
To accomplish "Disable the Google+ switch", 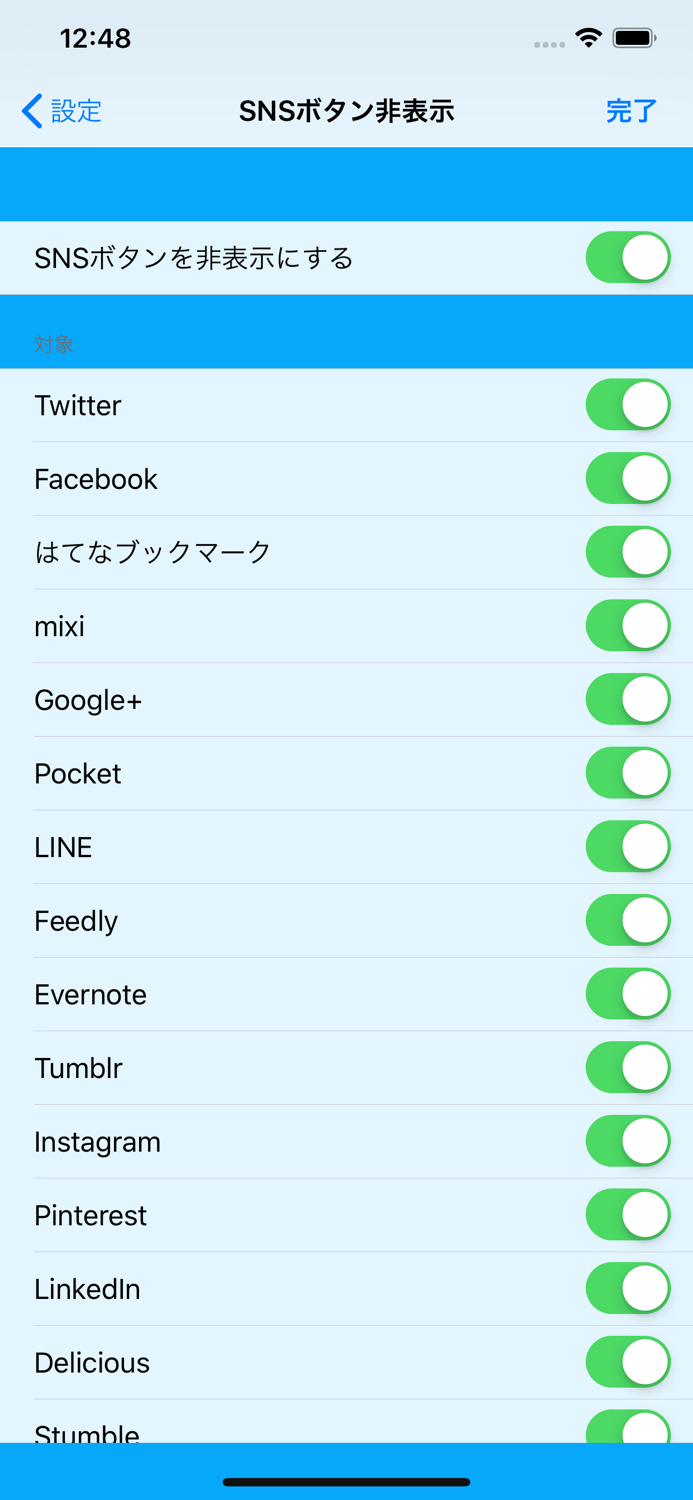I will coord(628,699).
